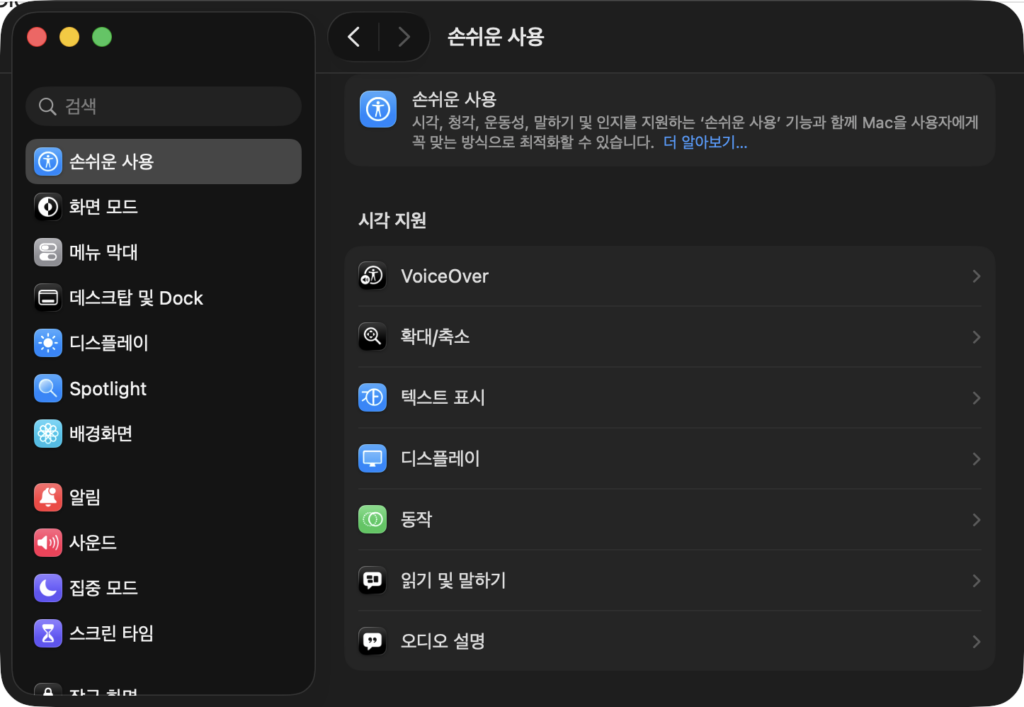
Task: Click the 손쉬운 사용 sidebar icon
Action: (48, 161)
